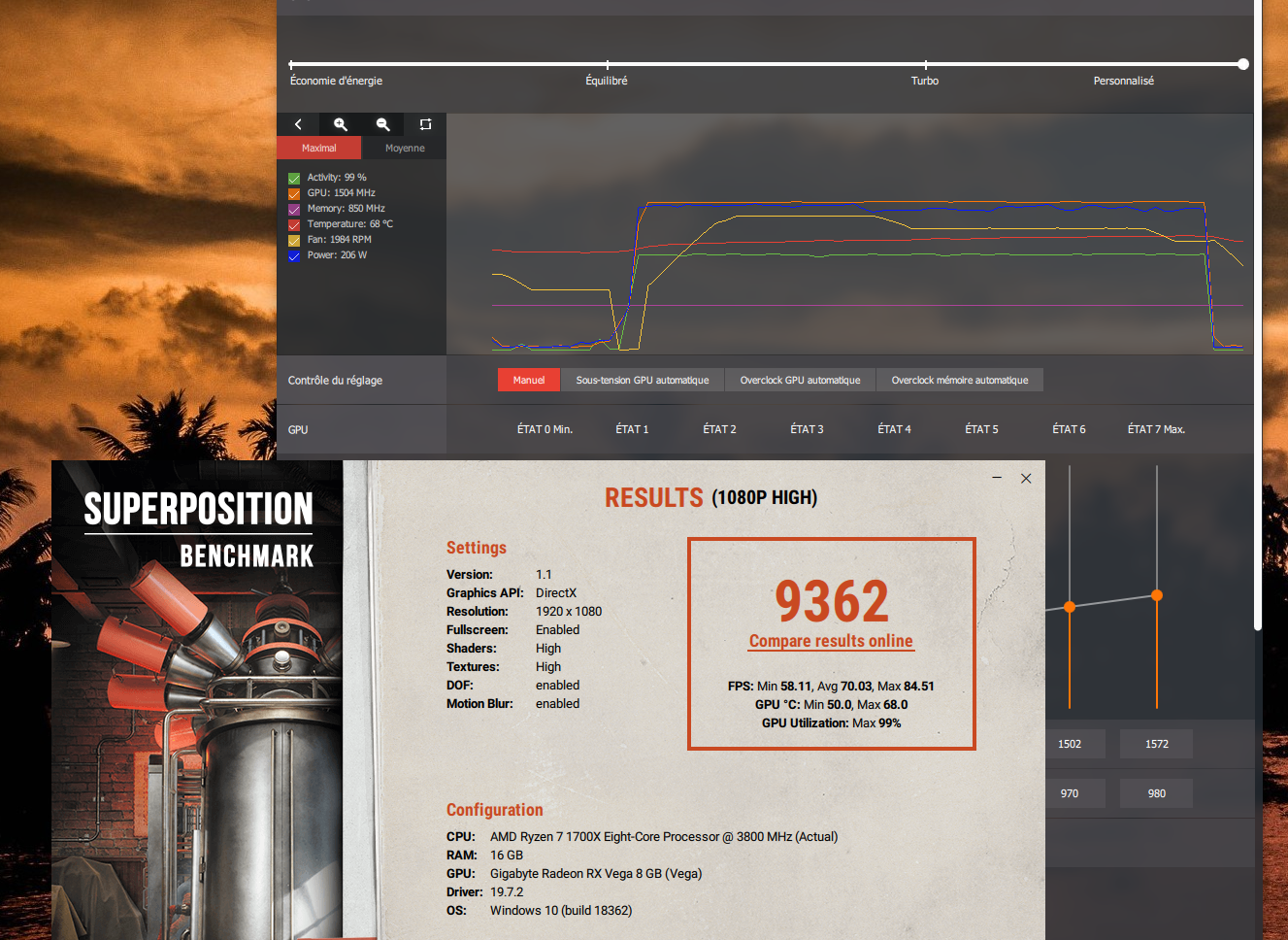
Task: Click the Contrôle du réglage label
Action: pos(335,381)
